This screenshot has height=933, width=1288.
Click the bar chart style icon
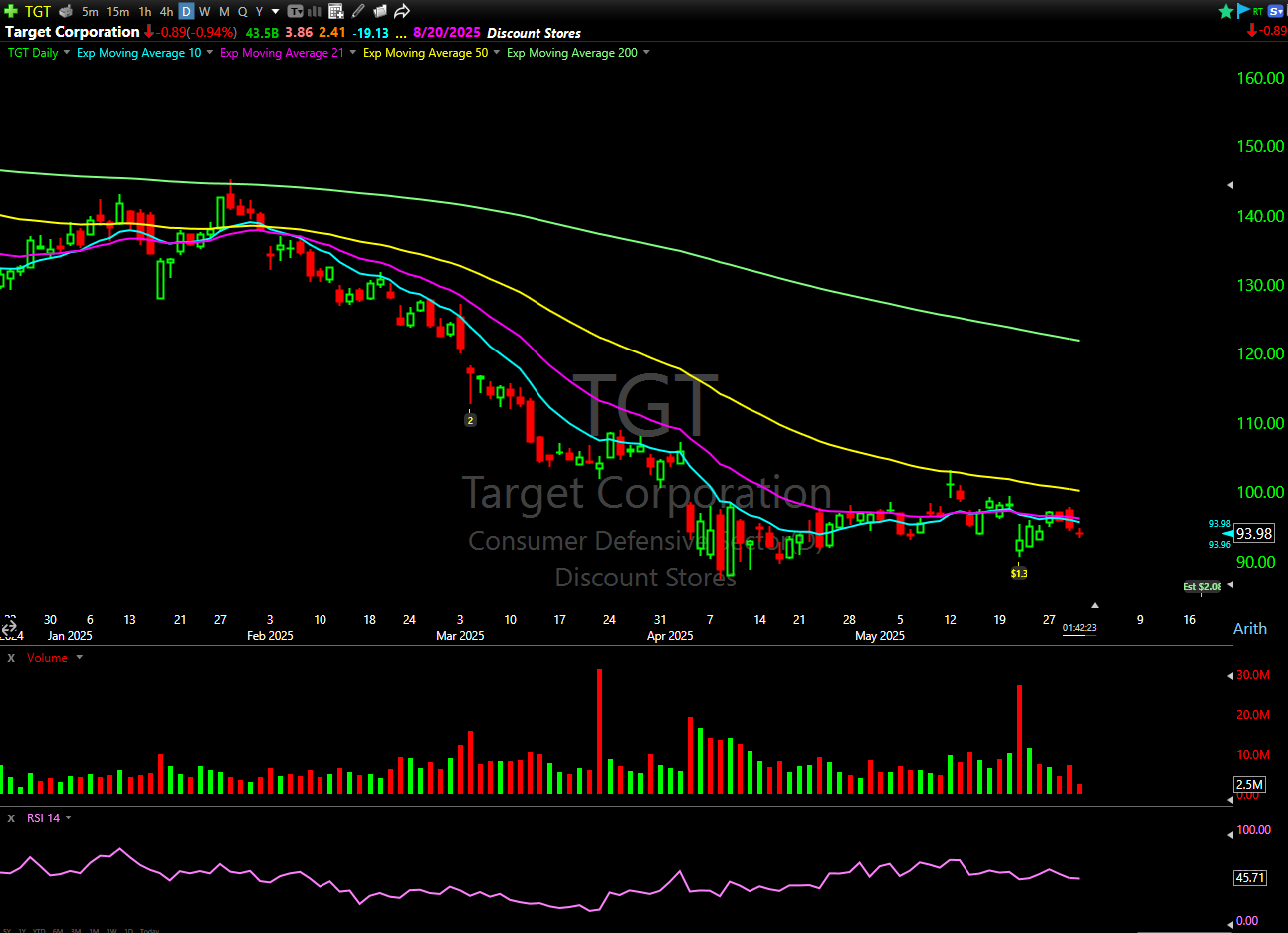[x=315, y=11]
